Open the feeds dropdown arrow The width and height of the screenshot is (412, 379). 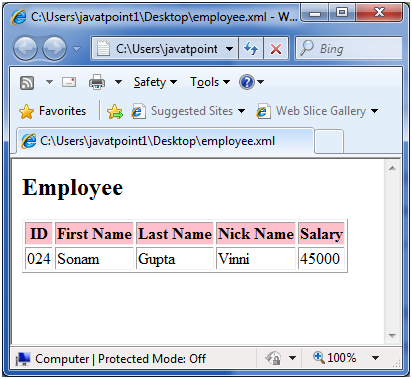point(49,82)
